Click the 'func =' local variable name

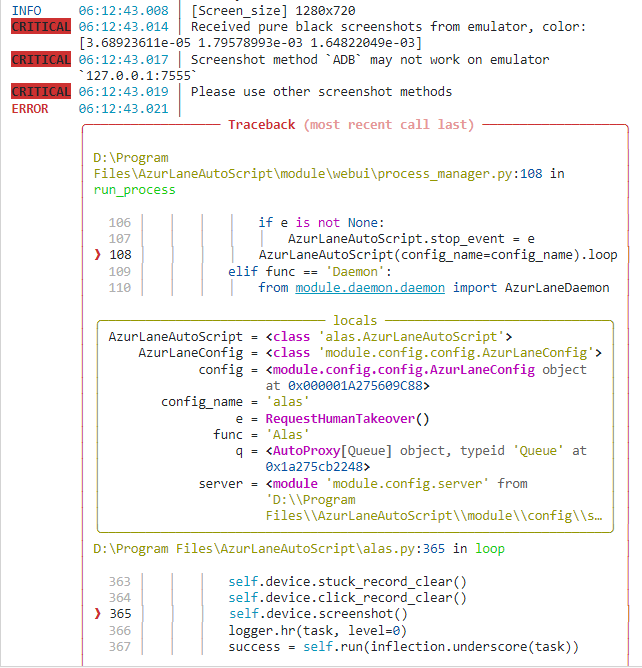(235, 435)
